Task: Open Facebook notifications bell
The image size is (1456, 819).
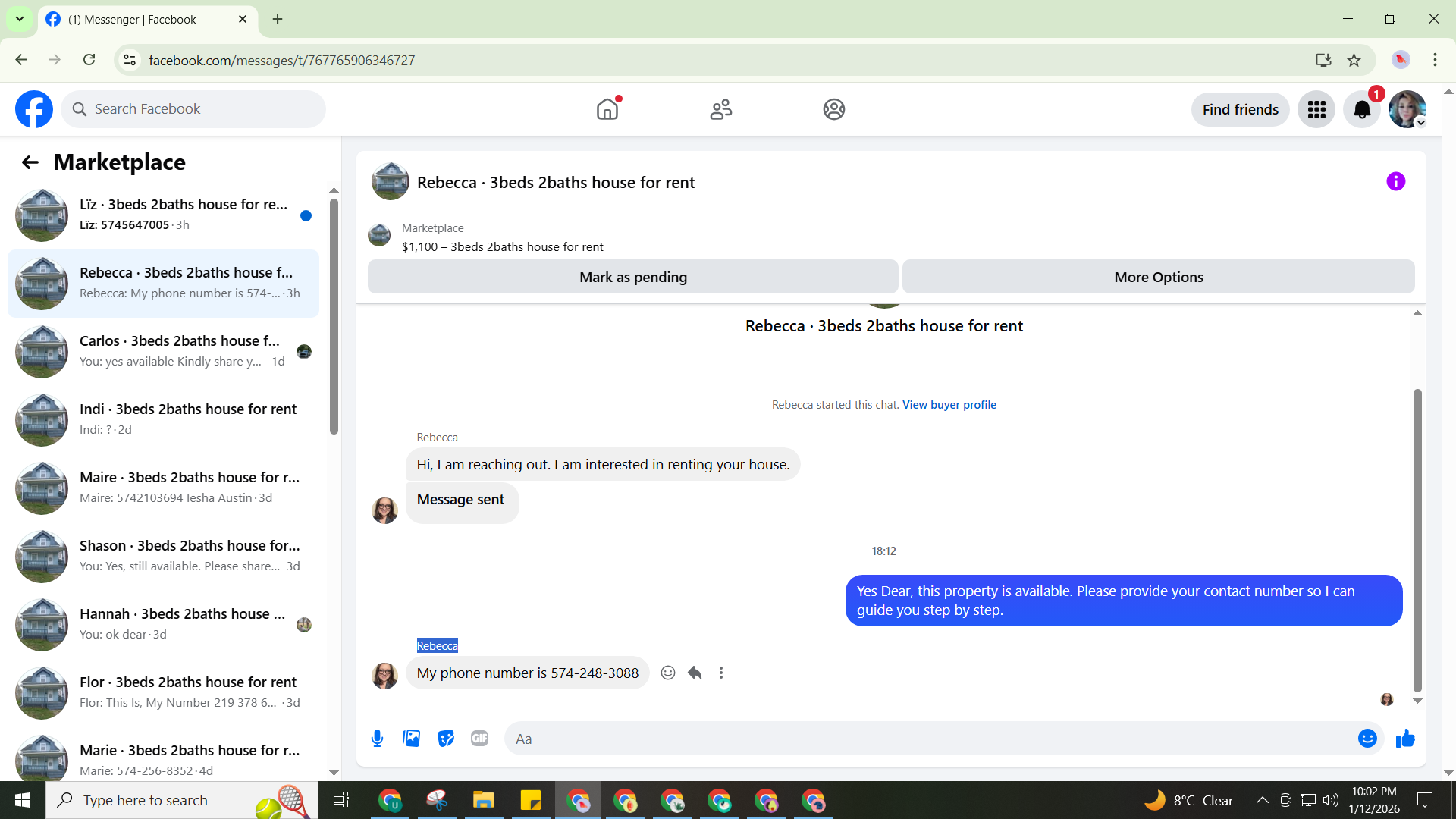Action: [1362, 110]
